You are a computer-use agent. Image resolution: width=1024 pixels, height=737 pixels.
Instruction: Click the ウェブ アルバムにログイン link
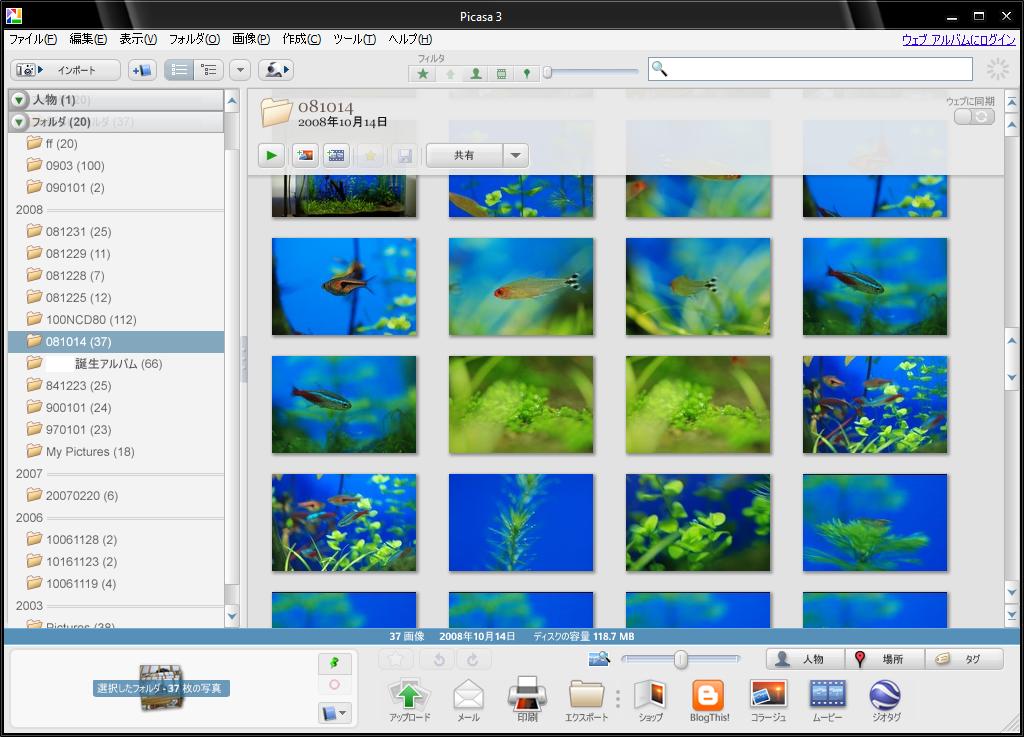pos(959,40)
